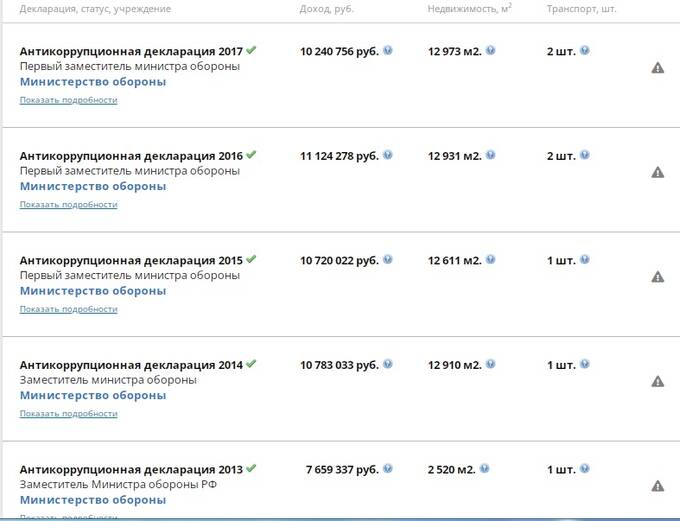Click warning triangle for 2017 declaration

(657, 68)
